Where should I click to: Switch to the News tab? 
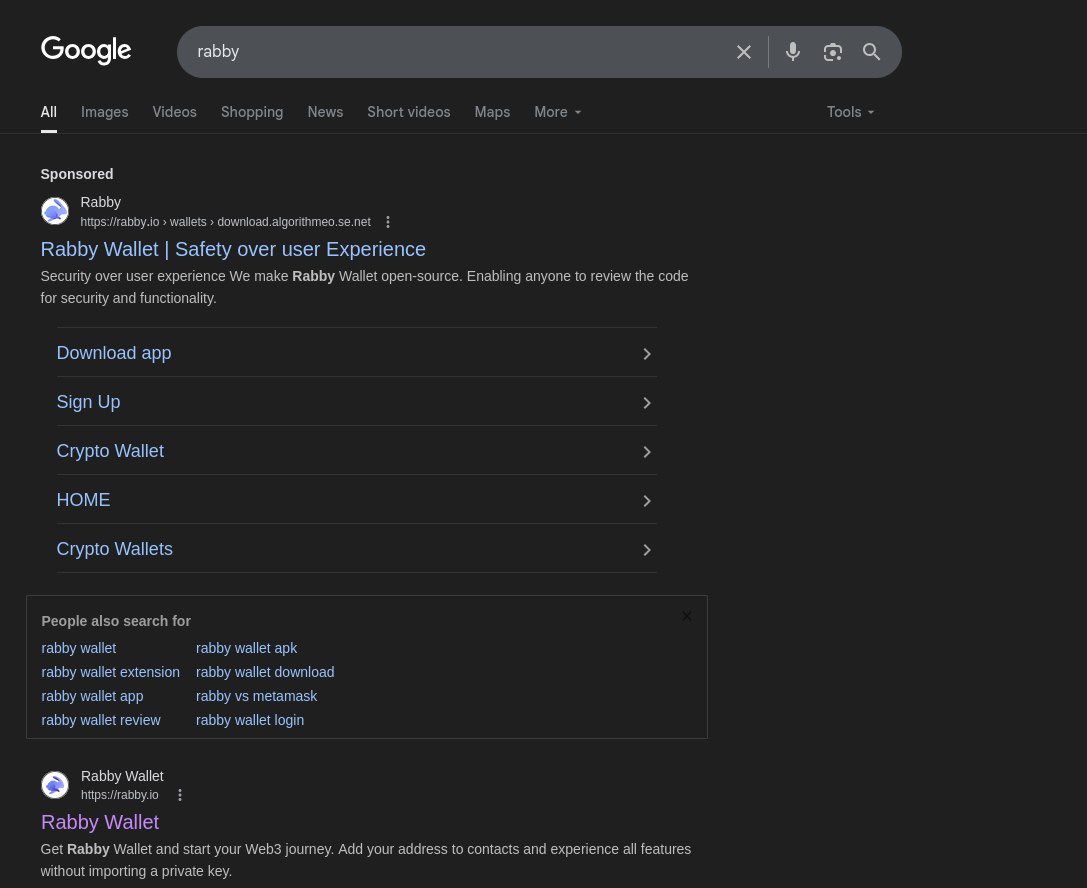click(x=325, y=112)
